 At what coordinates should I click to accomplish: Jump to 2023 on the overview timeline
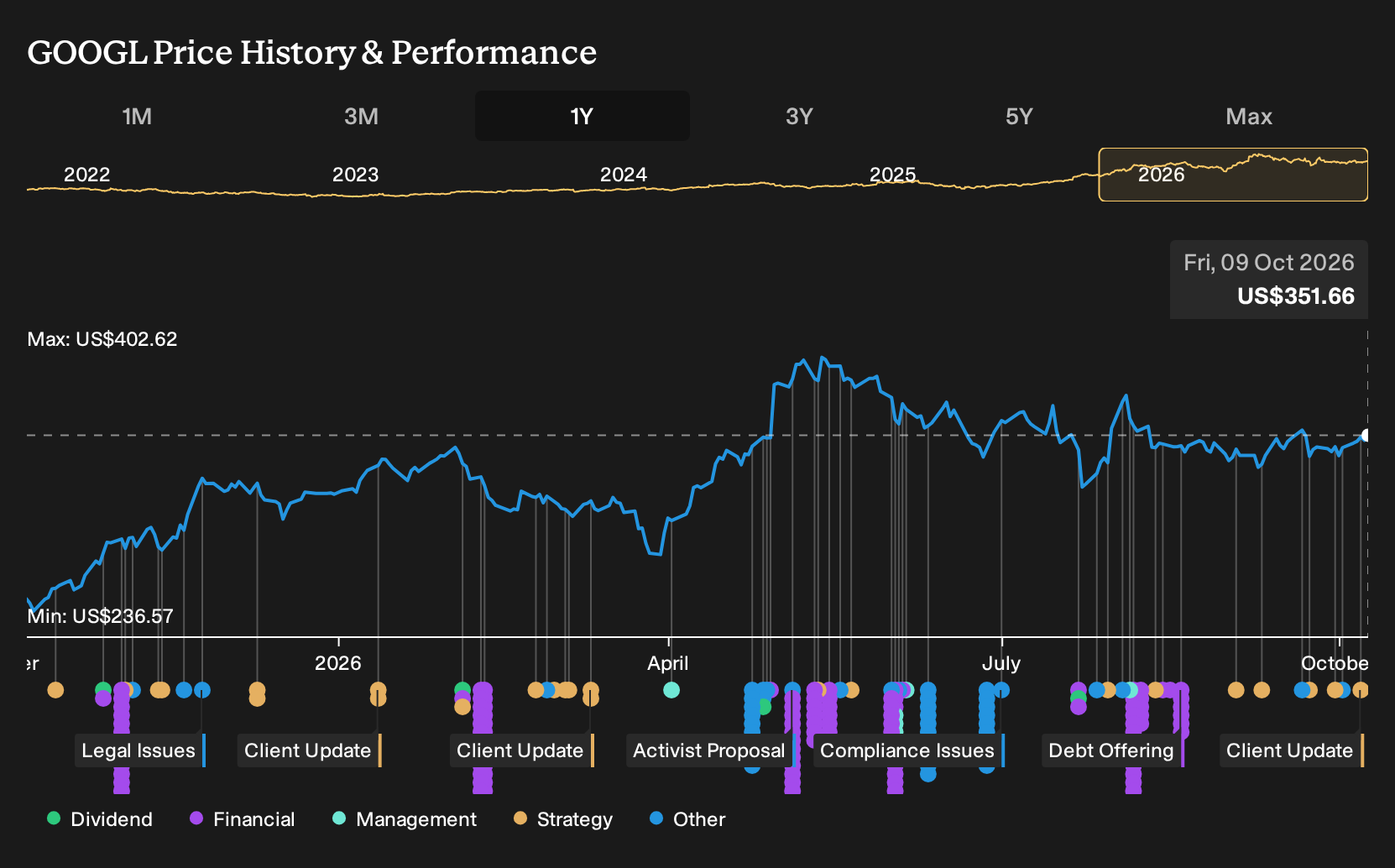[x=356, y=175]
